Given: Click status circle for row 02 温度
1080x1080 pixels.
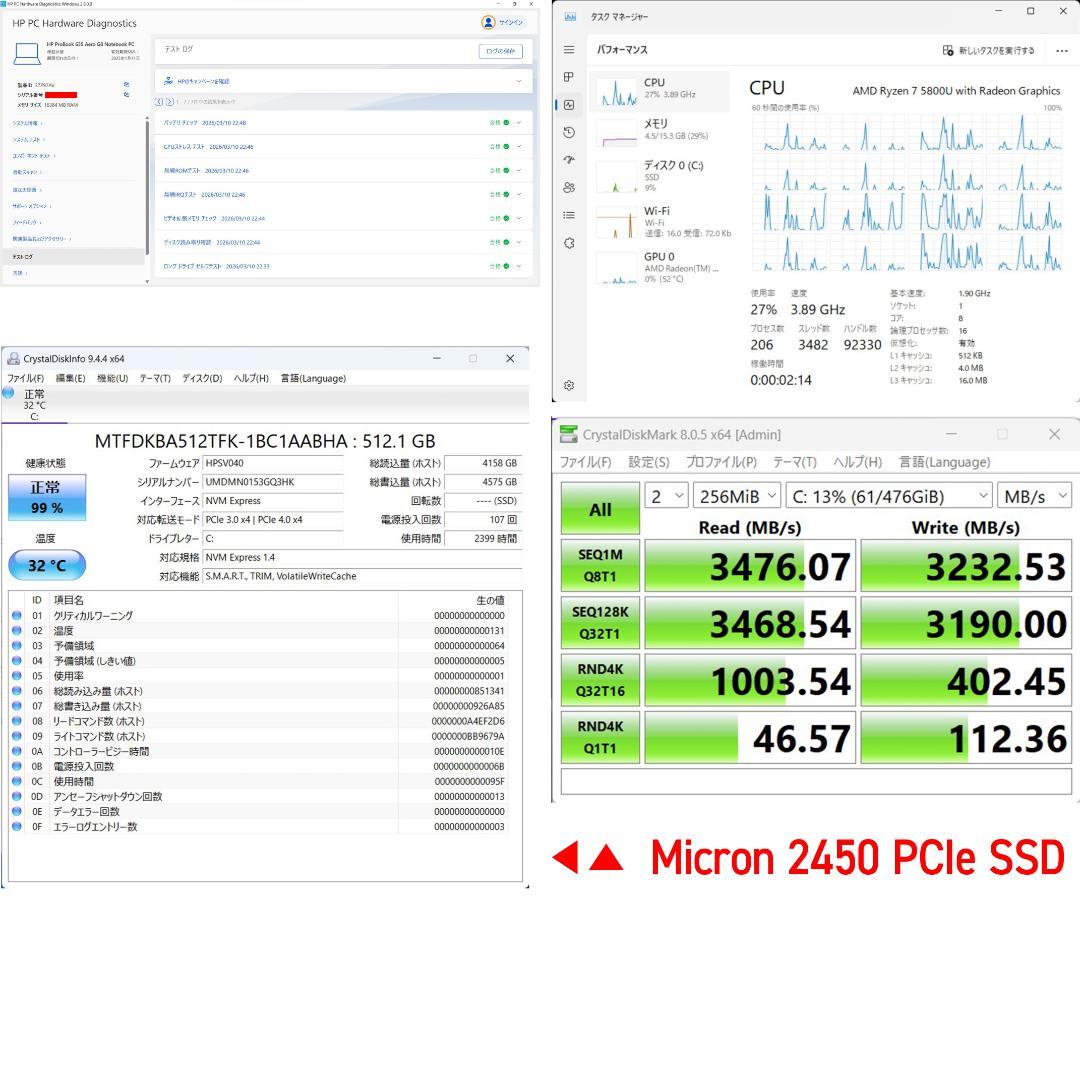Looking at the screenshot, I should coord(17,630).
